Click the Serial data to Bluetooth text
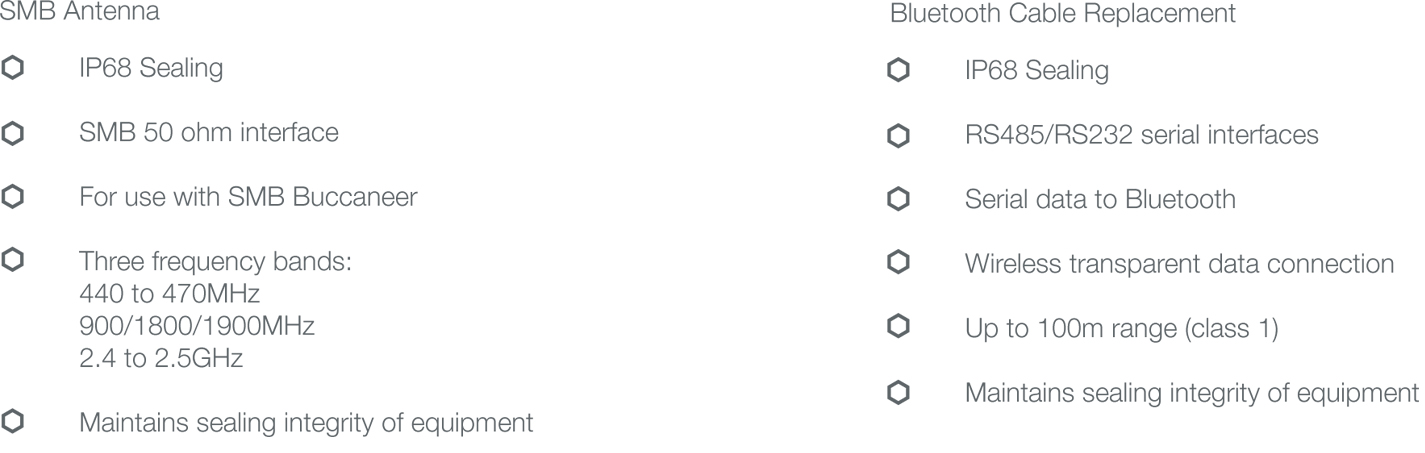 (1100, 200)
